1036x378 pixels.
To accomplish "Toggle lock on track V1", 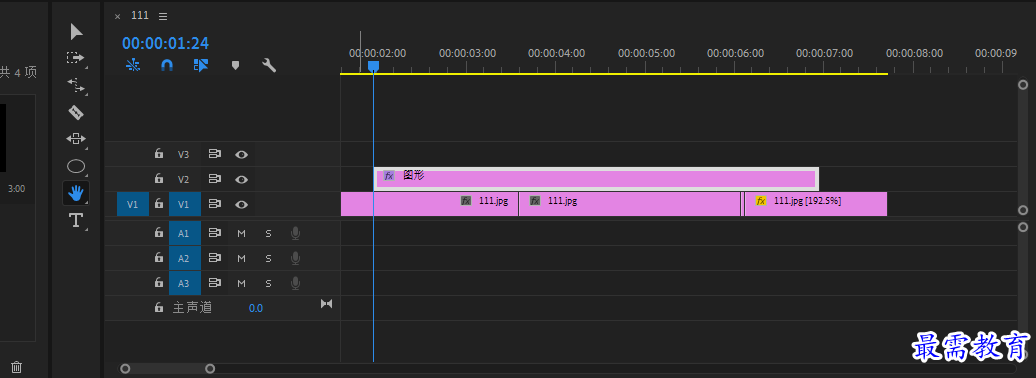I will click(159, 204).
